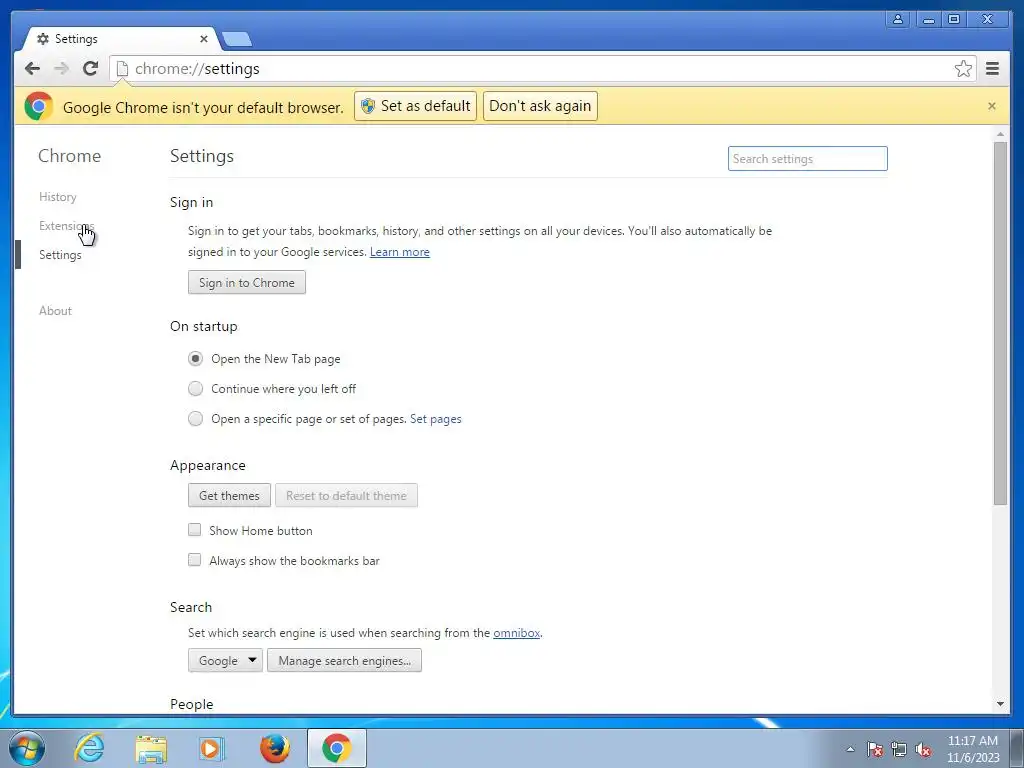The height and width of the screenshot is (768, 1024).
Task: Click the scrollbar down arrow
Action: click(1000, 704)
